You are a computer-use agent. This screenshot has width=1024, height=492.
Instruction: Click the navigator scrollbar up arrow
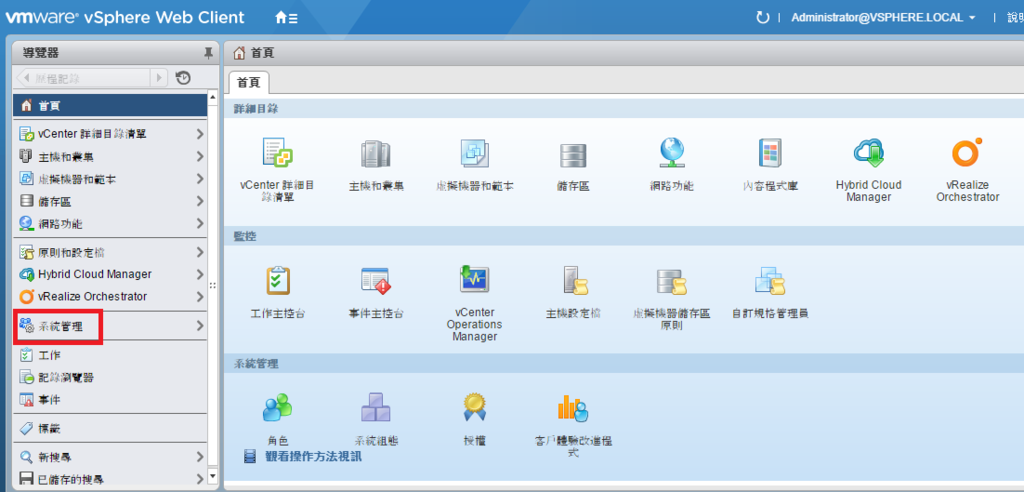(212, 99)
